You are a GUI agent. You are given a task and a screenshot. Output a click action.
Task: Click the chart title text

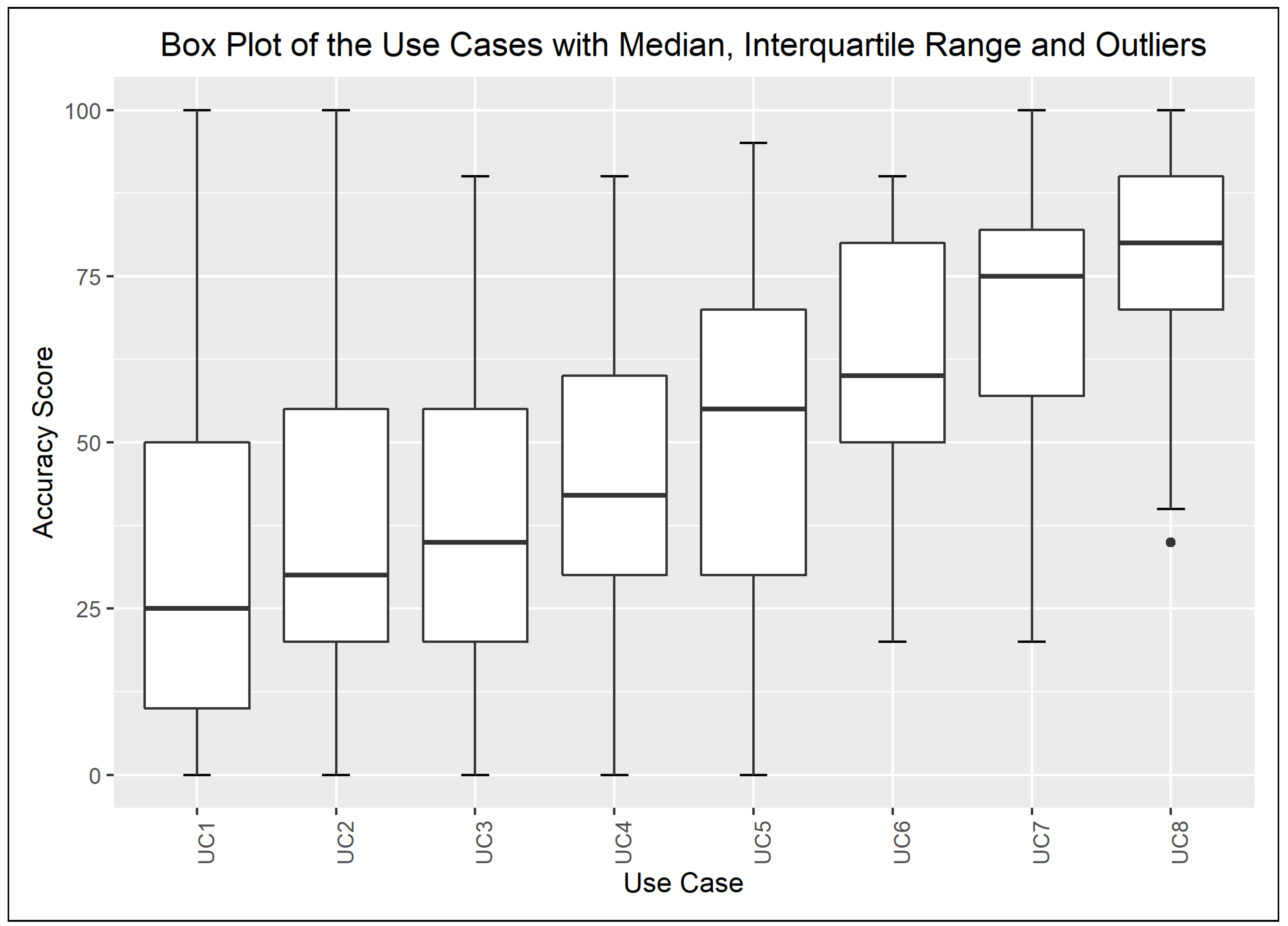(x=683, y=45)
